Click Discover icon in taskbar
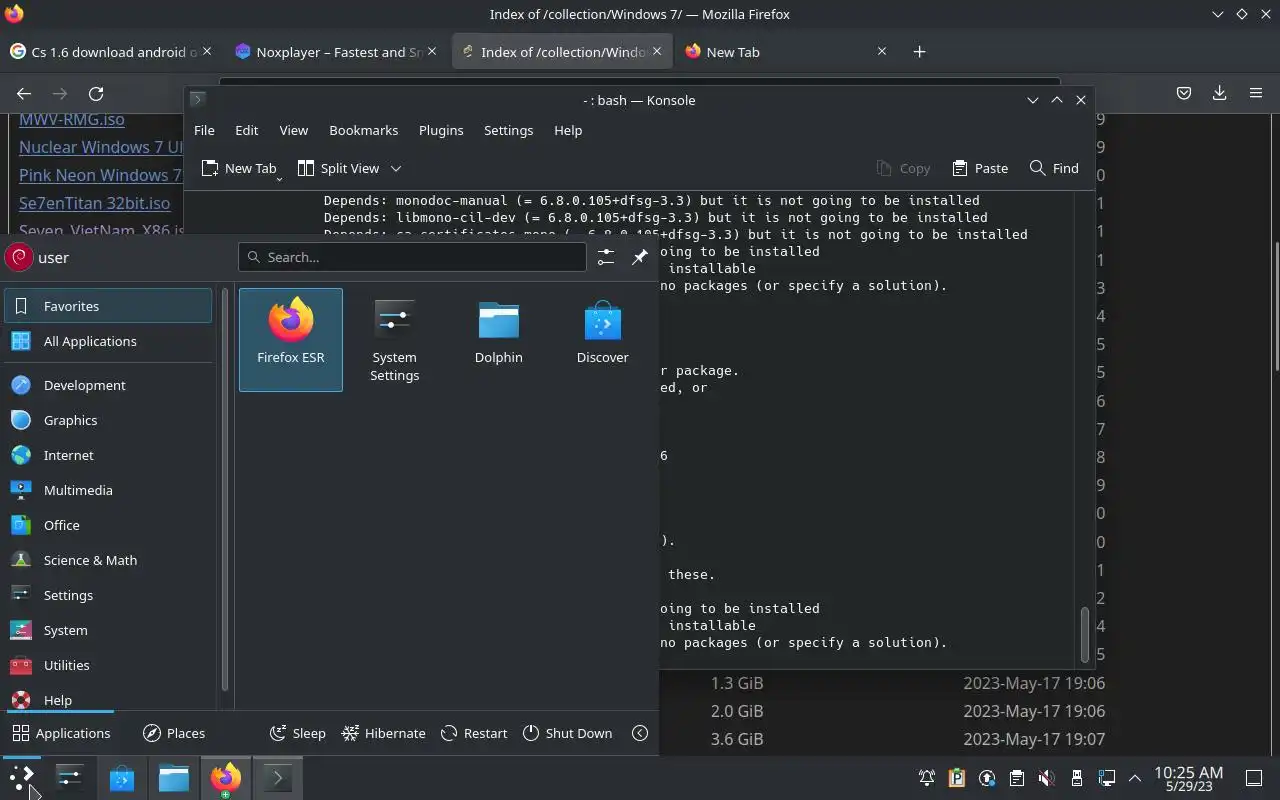 (122, 777)
